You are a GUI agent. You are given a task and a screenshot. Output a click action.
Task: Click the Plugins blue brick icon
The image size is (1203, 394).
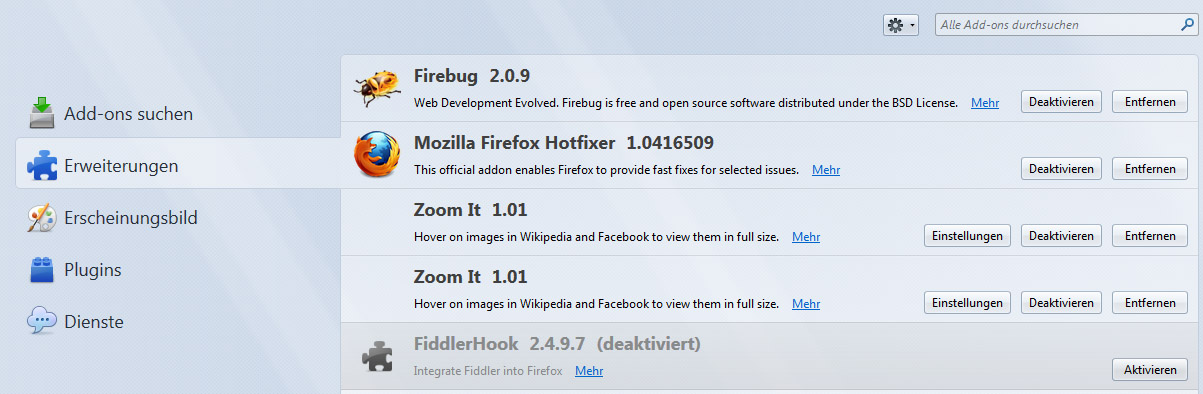point(41,269)
